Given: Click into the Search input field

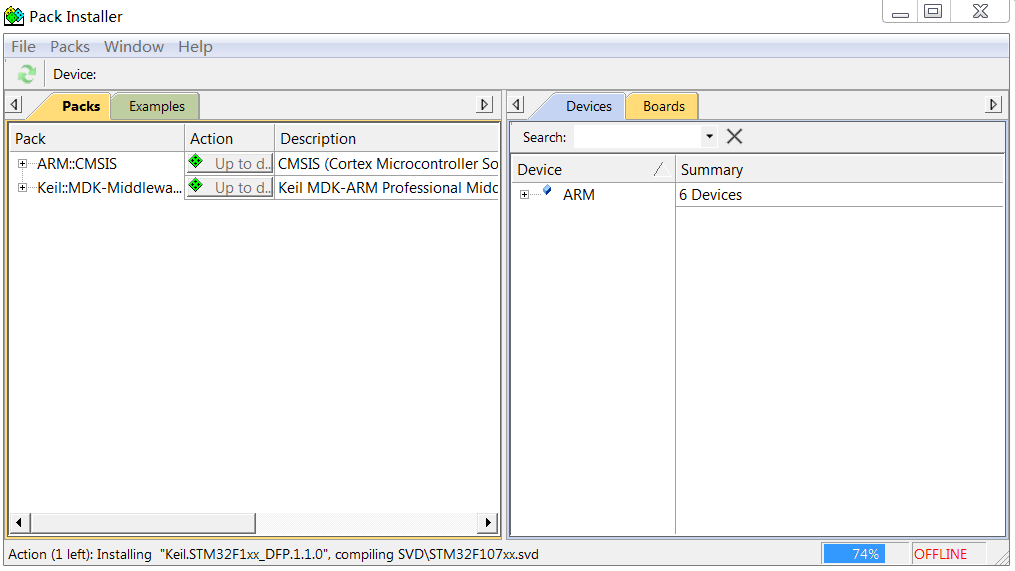Looking at the screenshot, I should pyautogui.click(x=638, y=137).
